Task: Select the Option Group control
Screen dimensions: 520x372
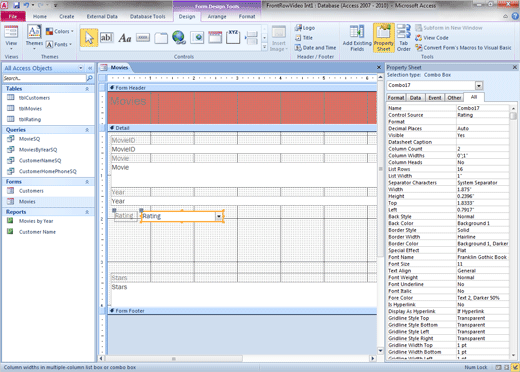Action: point(233,37)
